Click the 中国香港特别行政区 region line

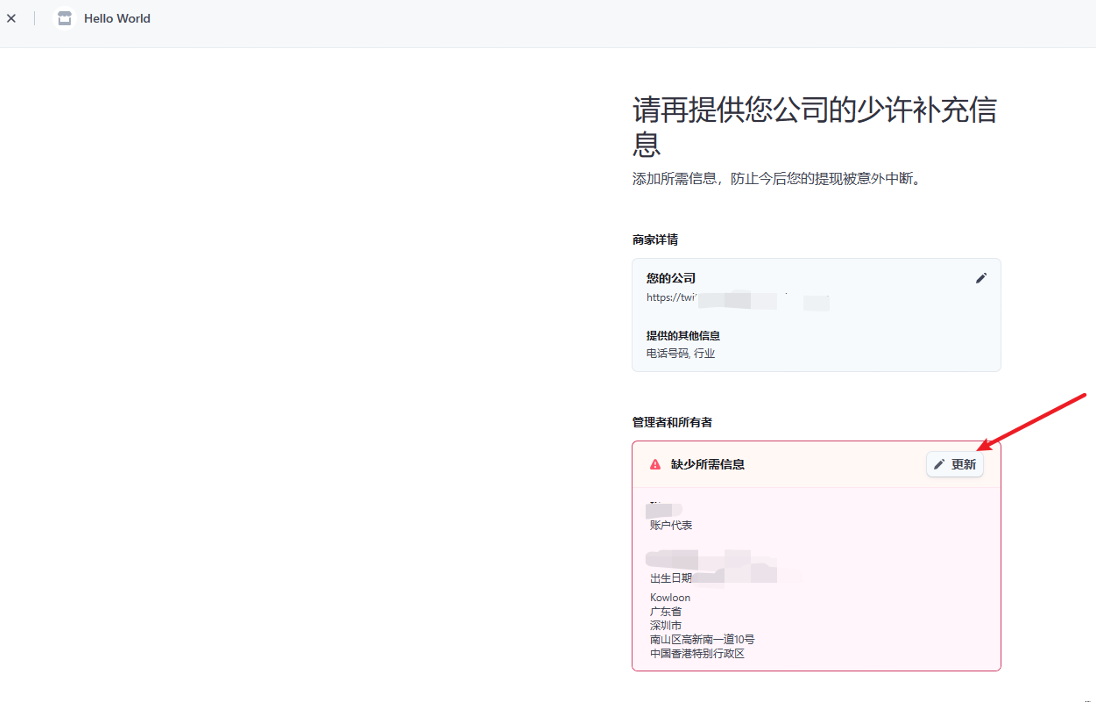(697, 653)
